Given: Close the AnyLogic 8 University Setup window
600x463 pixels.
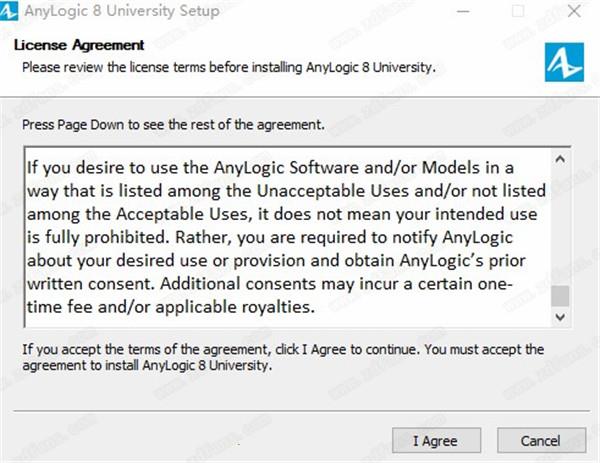Looking at the screenshot, I should (x=574, y=11).
